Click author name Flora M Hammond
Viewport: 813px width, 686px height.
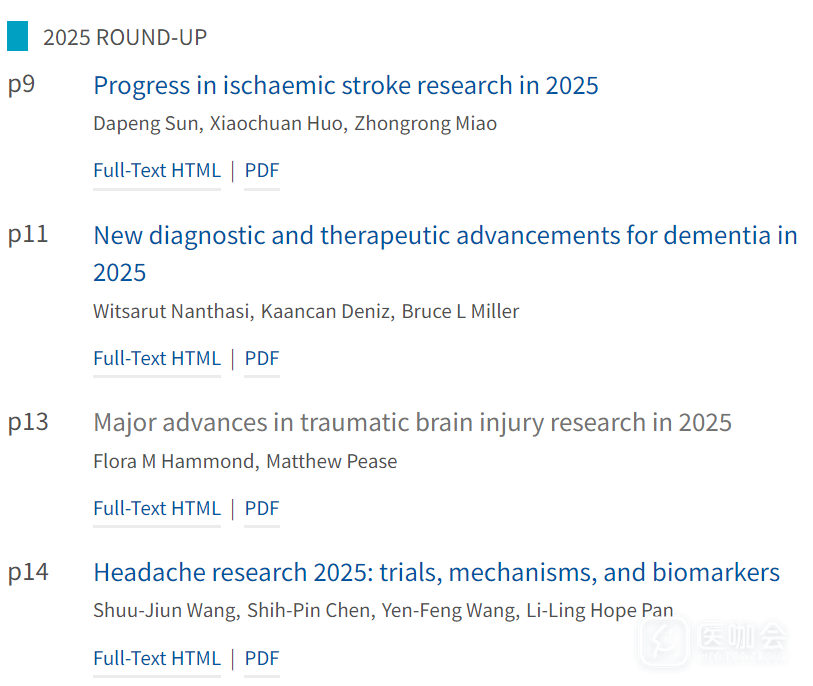tap(173, 461)
